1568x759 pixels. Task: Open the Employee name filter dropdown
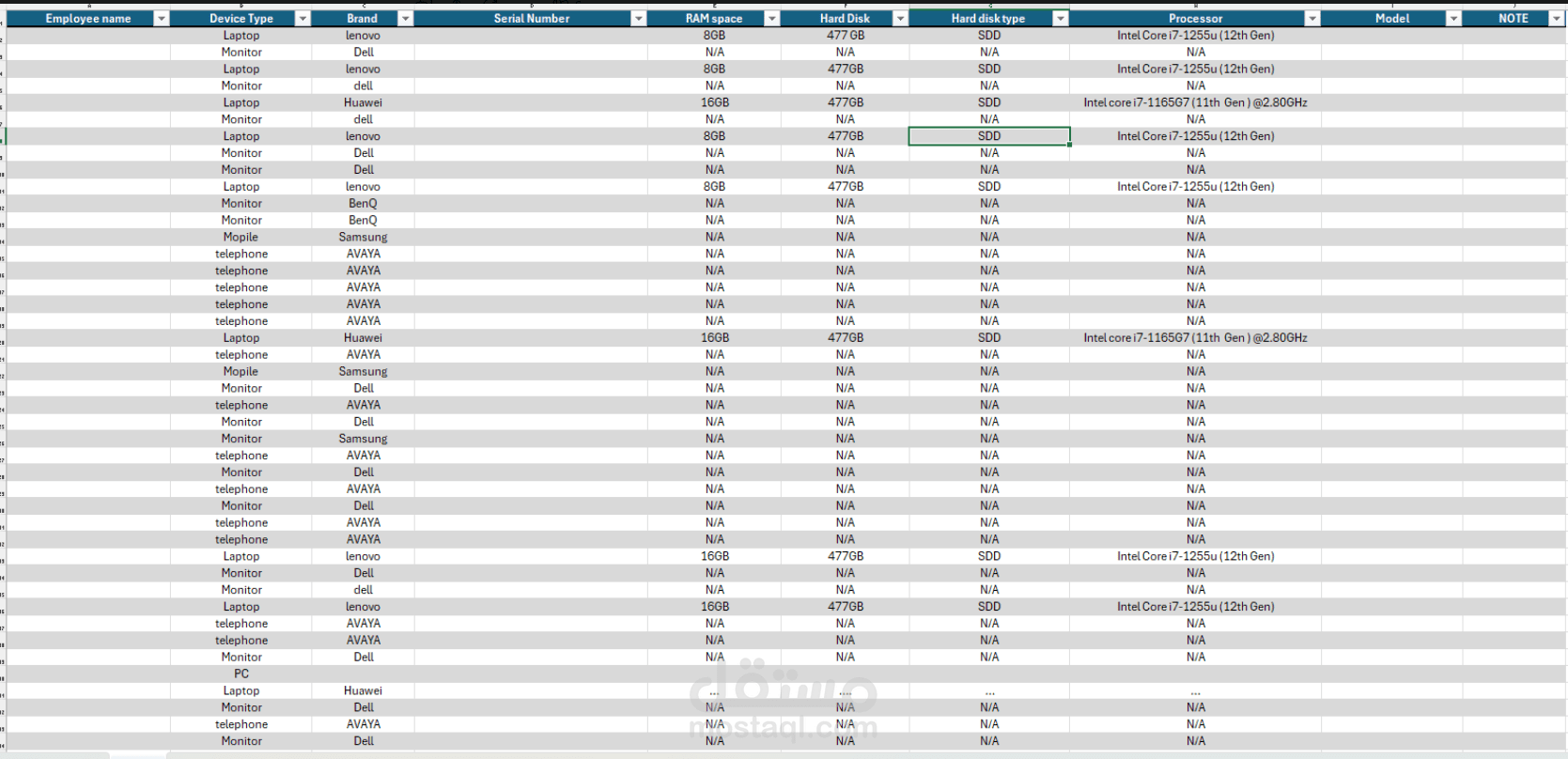[x=161, y=19]
